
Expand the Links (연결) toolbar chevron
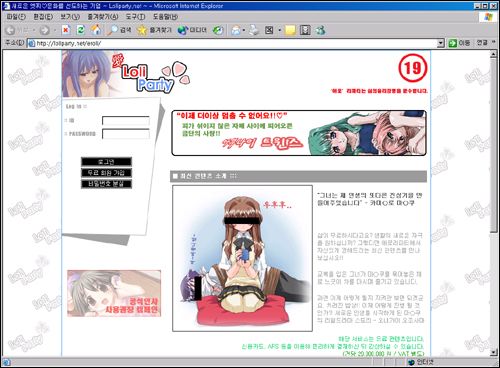click(494, 43)
